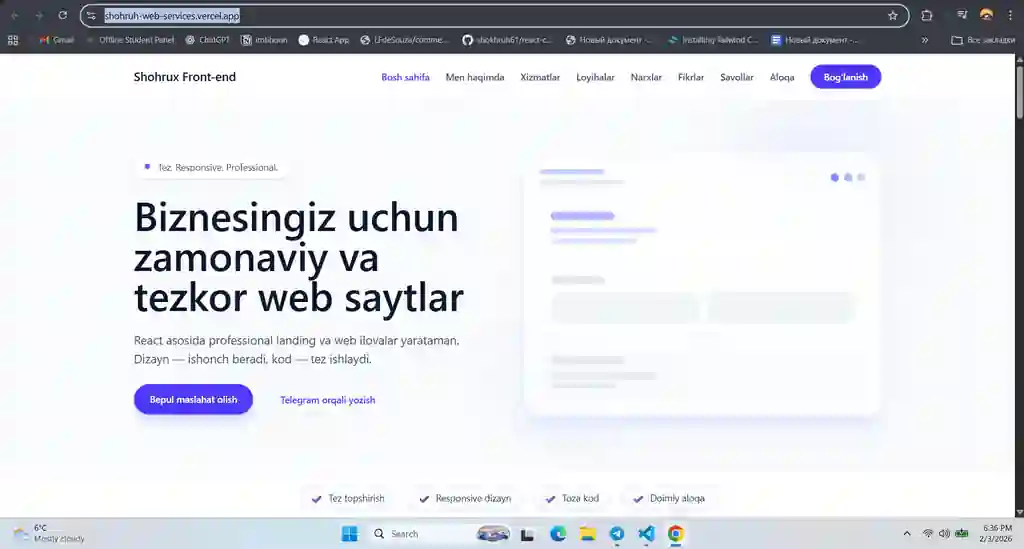
Task: Click the Tez. Responsive. Professional. badge
Action: coord(211,168)
